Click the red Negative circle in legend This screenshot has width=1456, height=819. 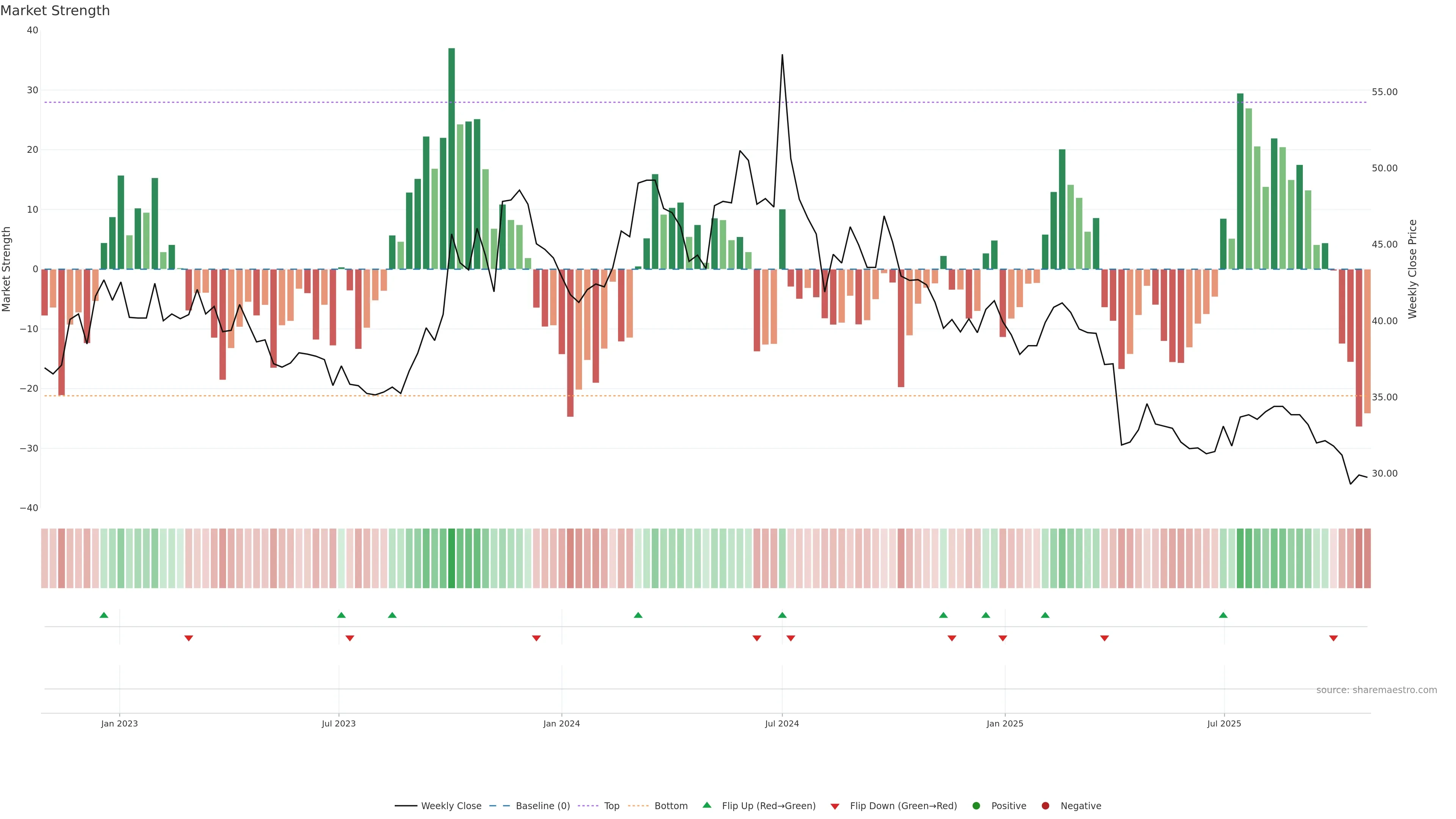tap(1045, 805)
